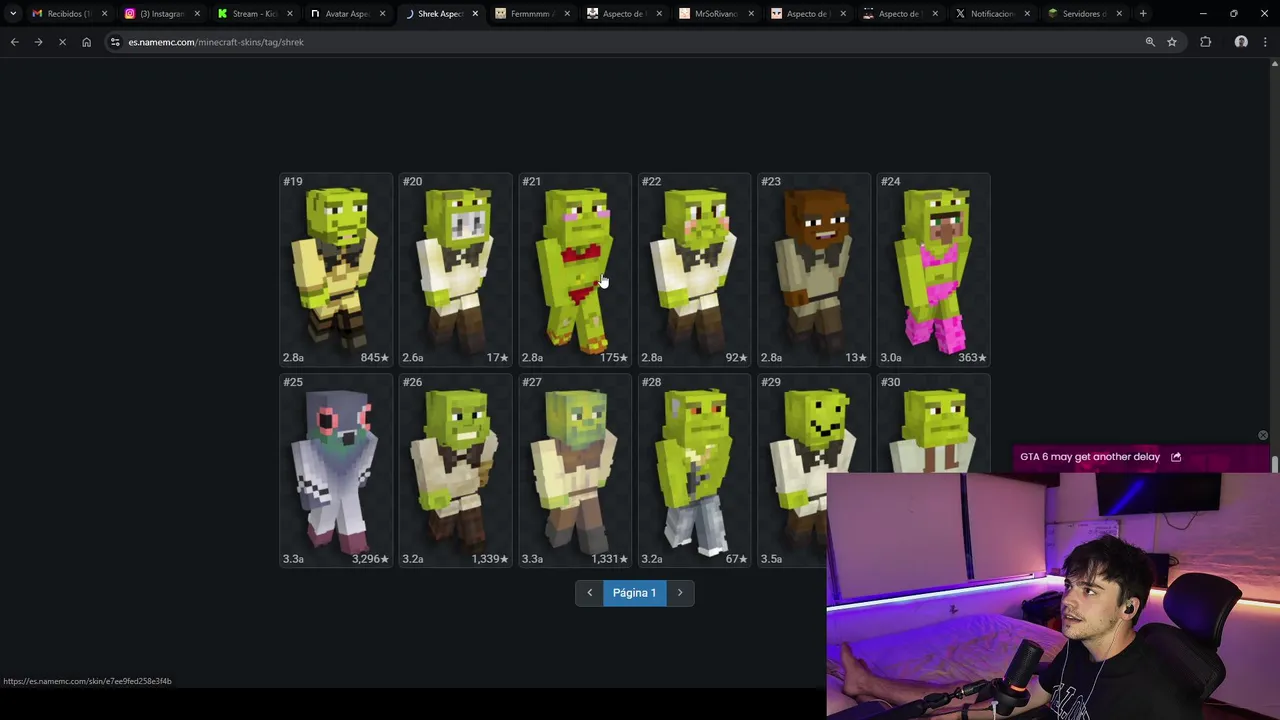Open skin #27 thumbnail
Viewport: 1280px width, 720px height.
pos(575,471)
